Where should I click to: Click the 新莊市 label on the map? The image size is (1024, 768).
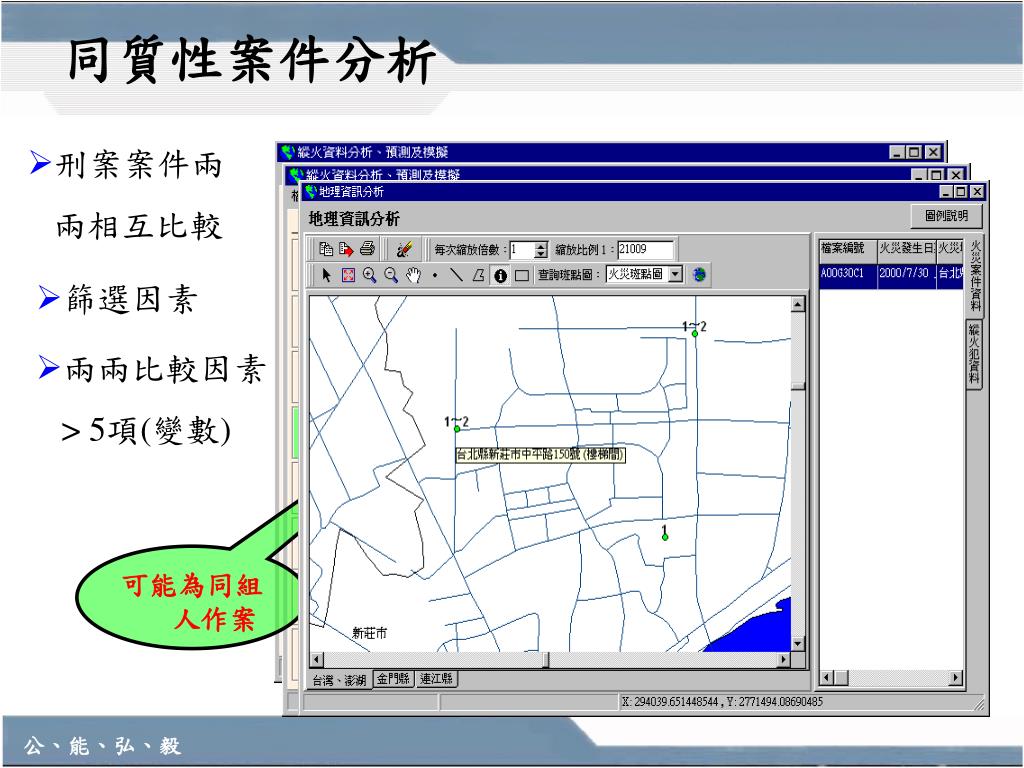pyautogui.click(x=370, y=633)
